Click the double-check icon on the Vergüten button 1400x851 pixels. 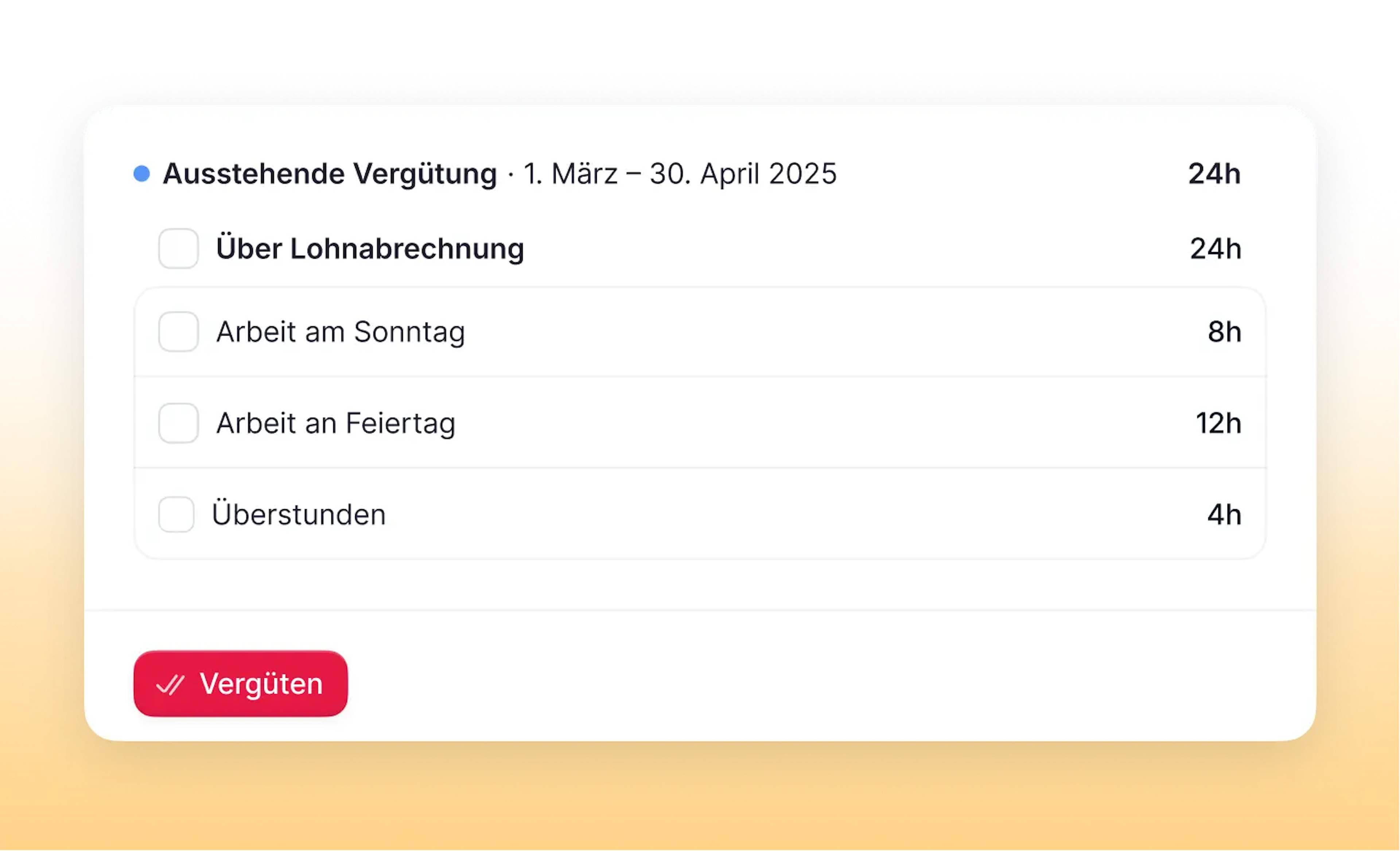pos(170,684)
